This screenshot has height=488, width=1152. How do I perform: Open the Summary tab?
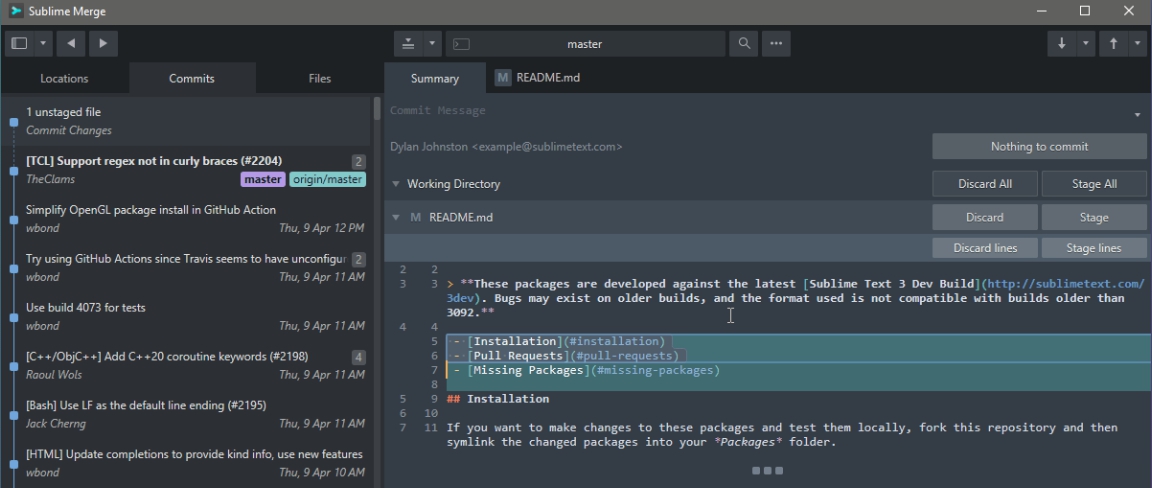pos(435,78)
